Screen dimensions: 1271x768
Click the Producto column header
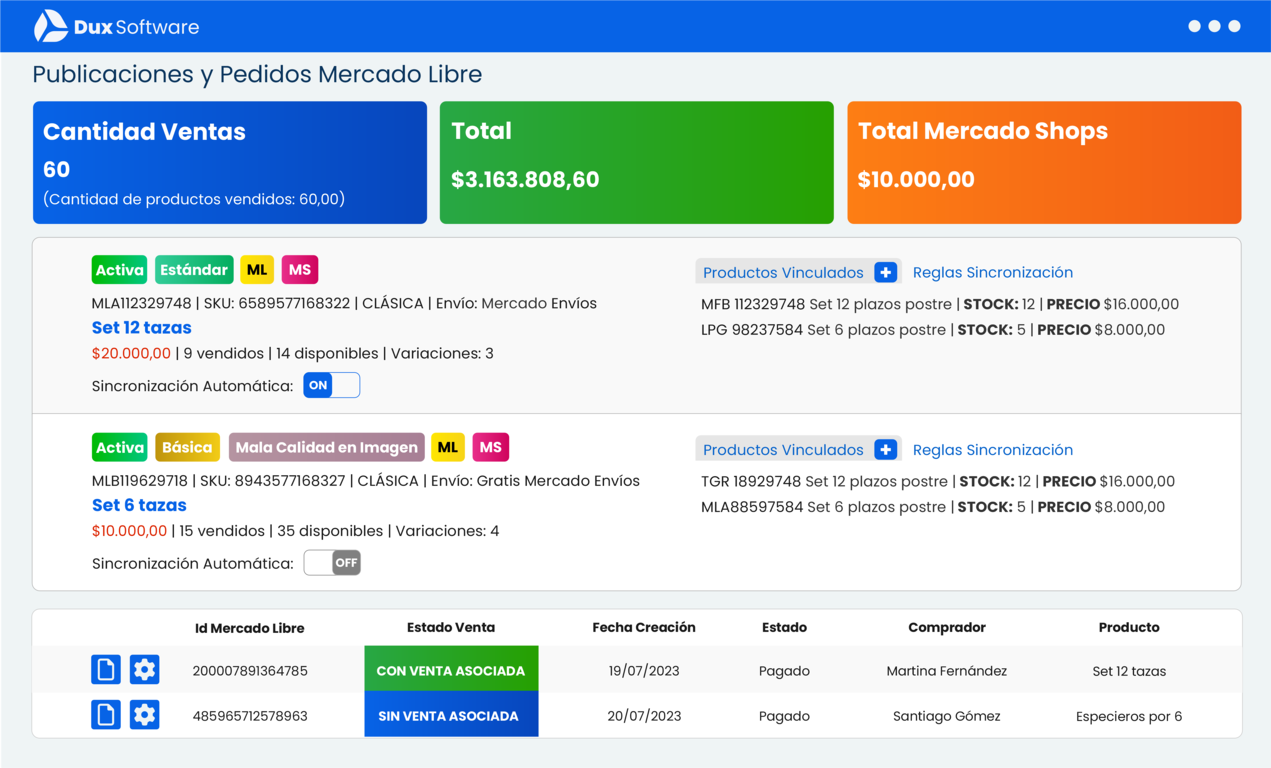[x=1129, y=627]
